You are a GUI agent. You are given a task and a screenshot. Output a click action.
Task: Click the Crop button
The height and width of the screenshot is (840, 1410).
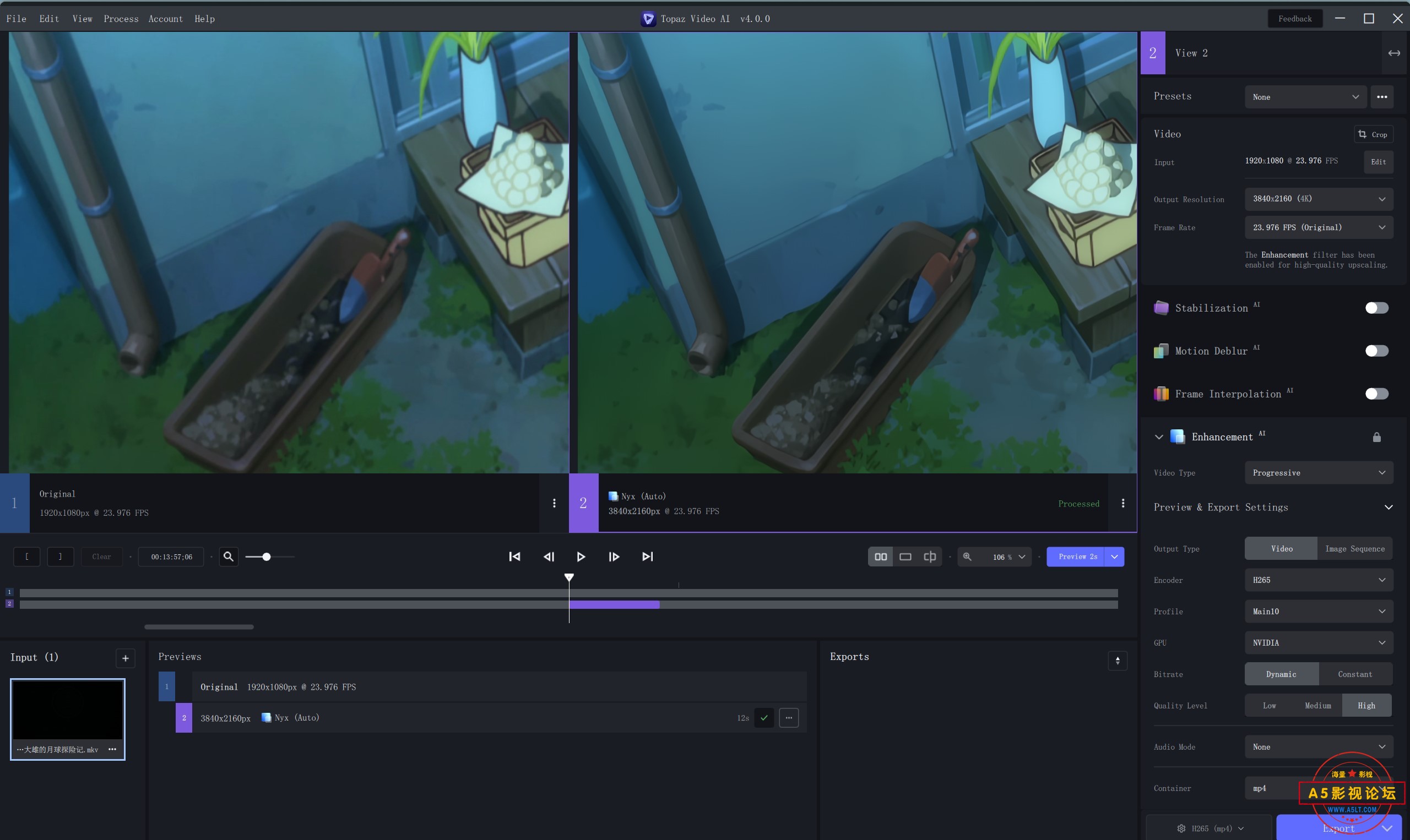[1373, 134]
